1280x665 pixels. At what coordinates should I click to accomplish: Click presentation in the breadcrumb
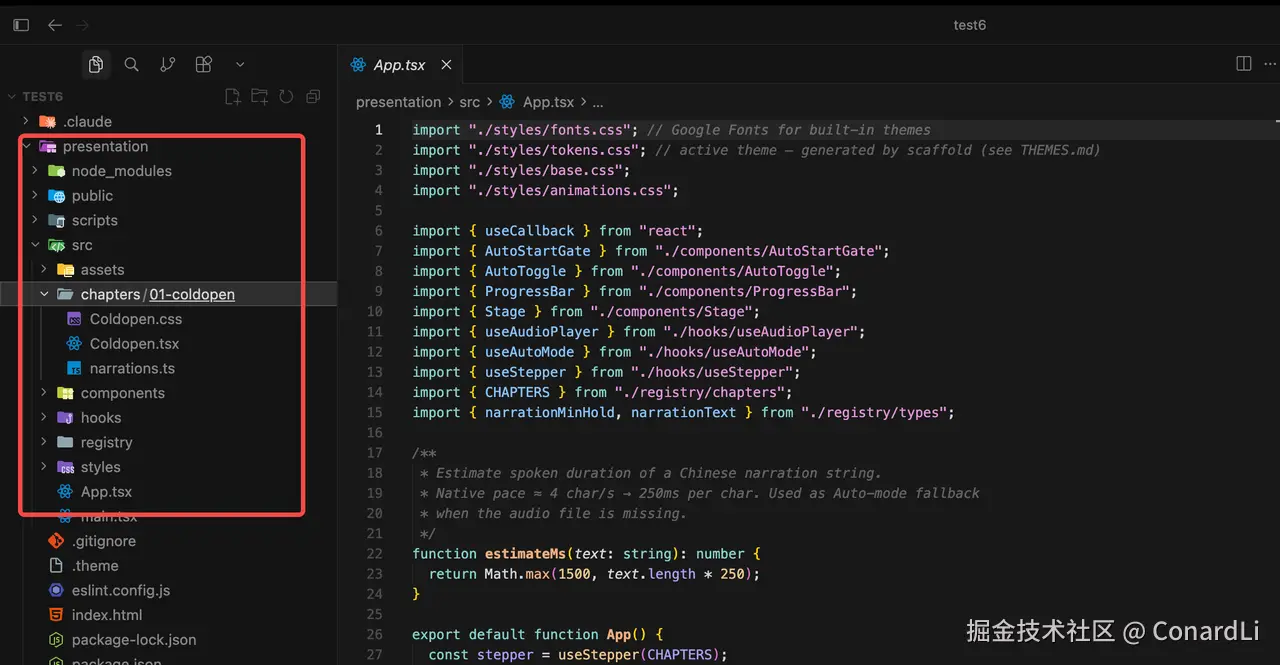pos(398,102)
